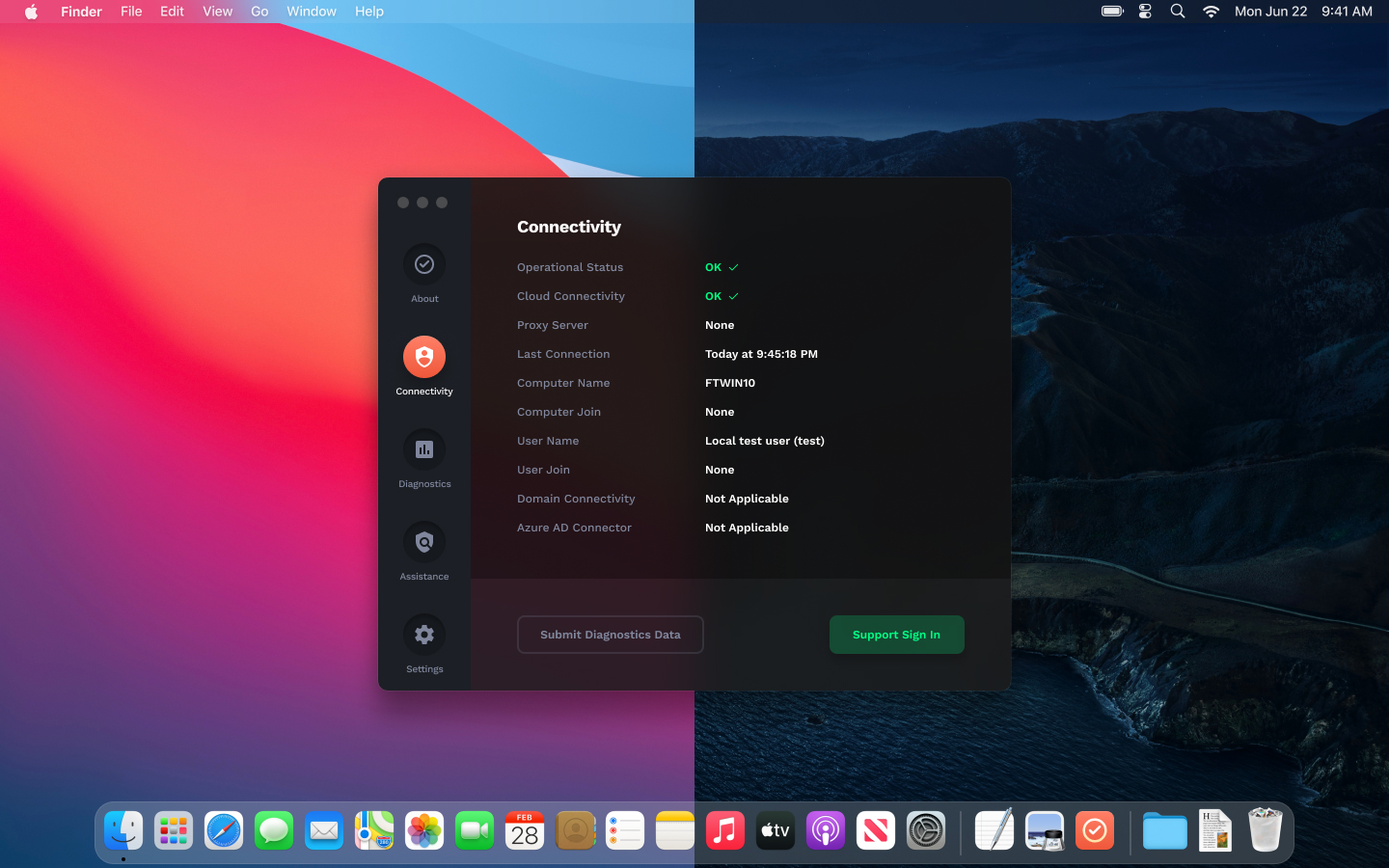Click the Wi-Fi status icon

click(x=1211, y=12)
